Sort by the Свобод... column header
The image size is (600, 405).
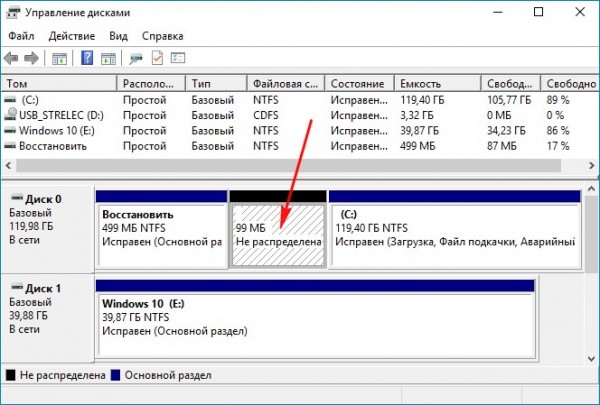point(511,83)
